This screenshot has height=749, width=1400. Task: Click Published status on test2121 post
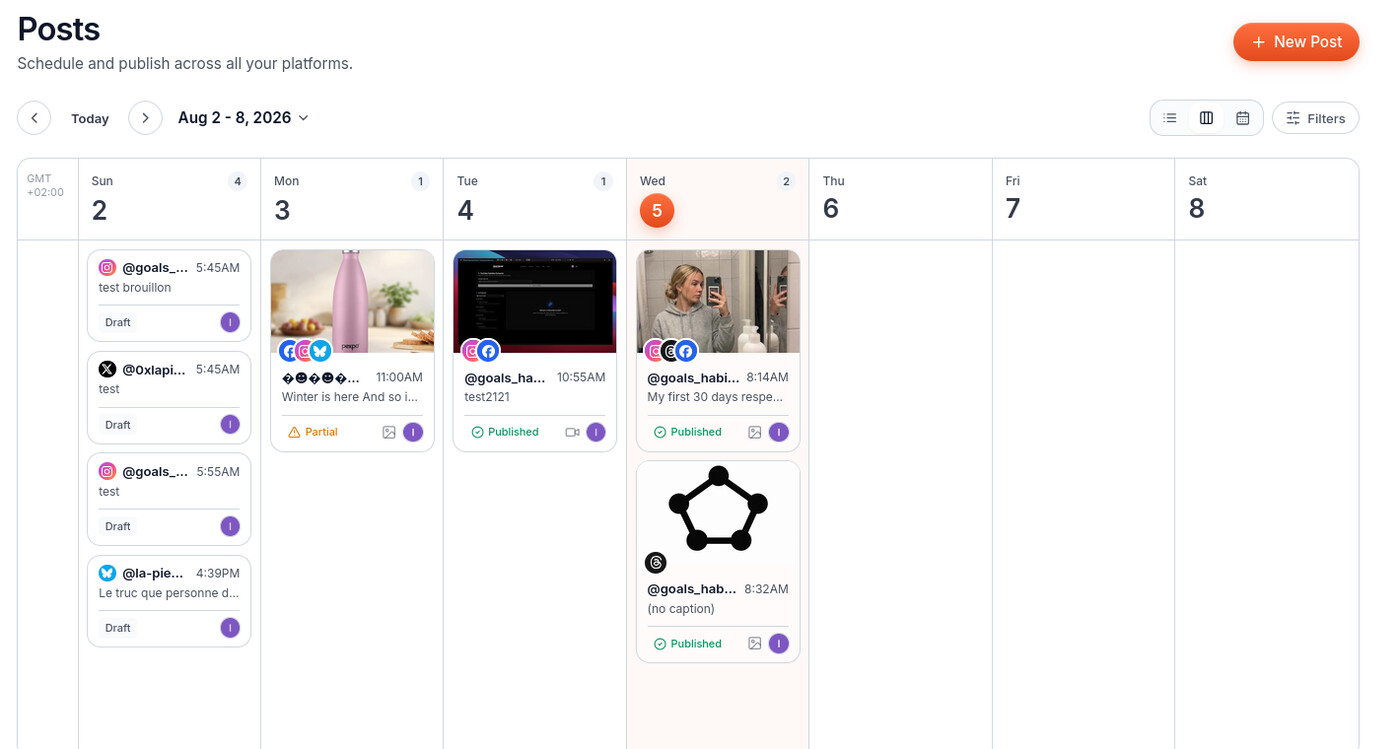point(505,432)
